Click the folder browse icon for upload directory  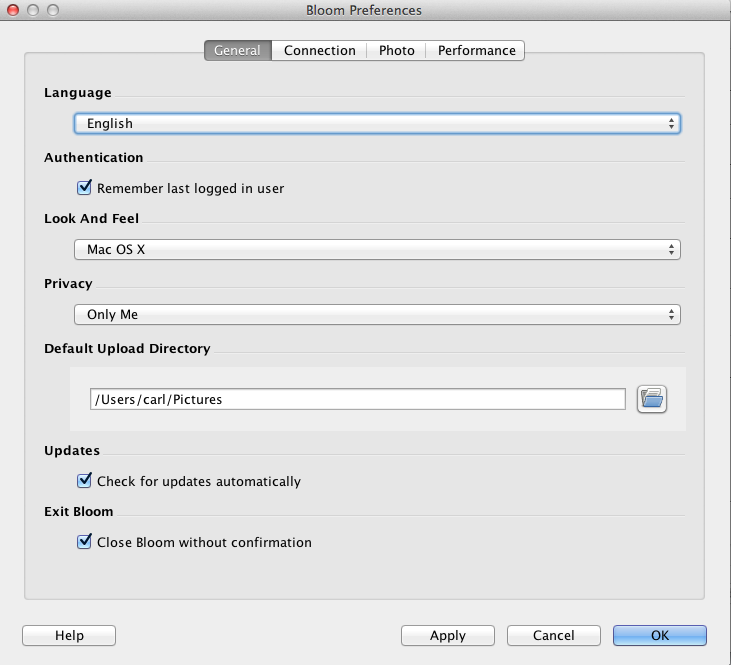coord(652,399)
